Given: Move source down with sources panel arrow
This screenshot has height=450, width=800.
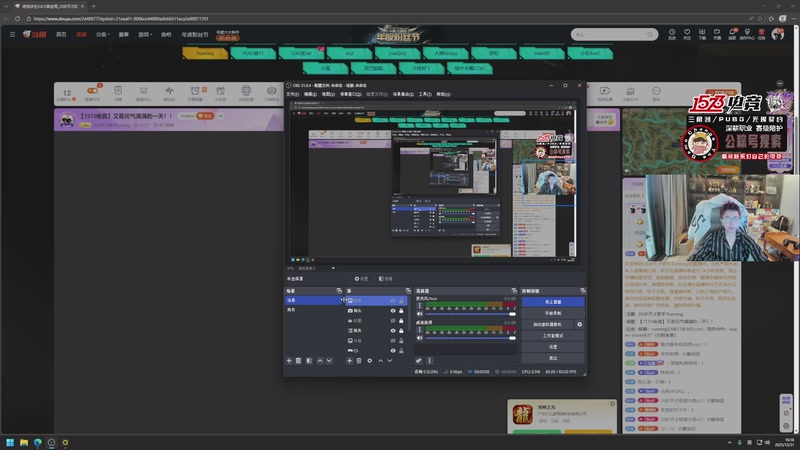Looking at the screenshot, I should tap(390, 361).
